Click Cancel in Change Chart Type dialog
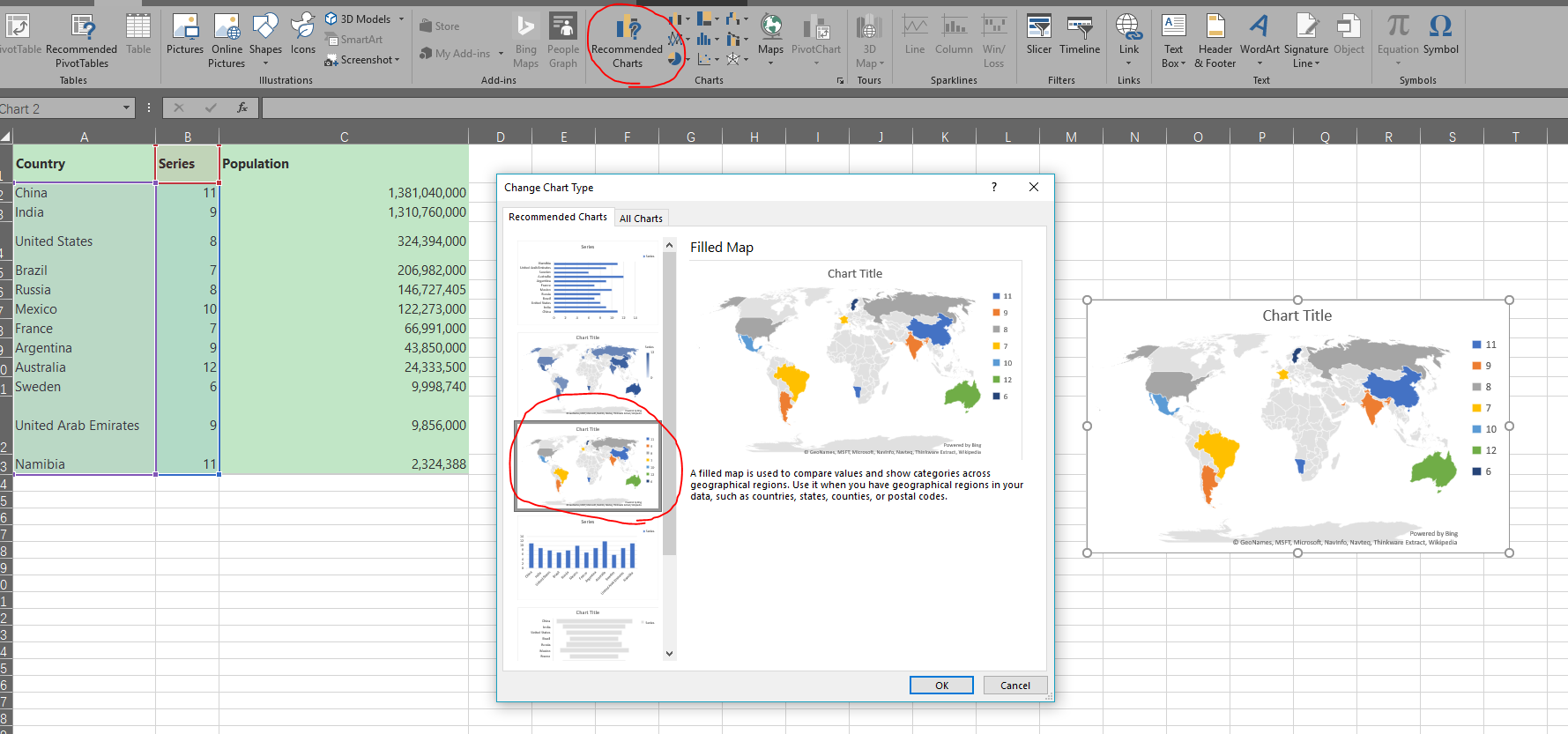The height and width of the screenshot is (734, 1568). tap(1014, 686)
